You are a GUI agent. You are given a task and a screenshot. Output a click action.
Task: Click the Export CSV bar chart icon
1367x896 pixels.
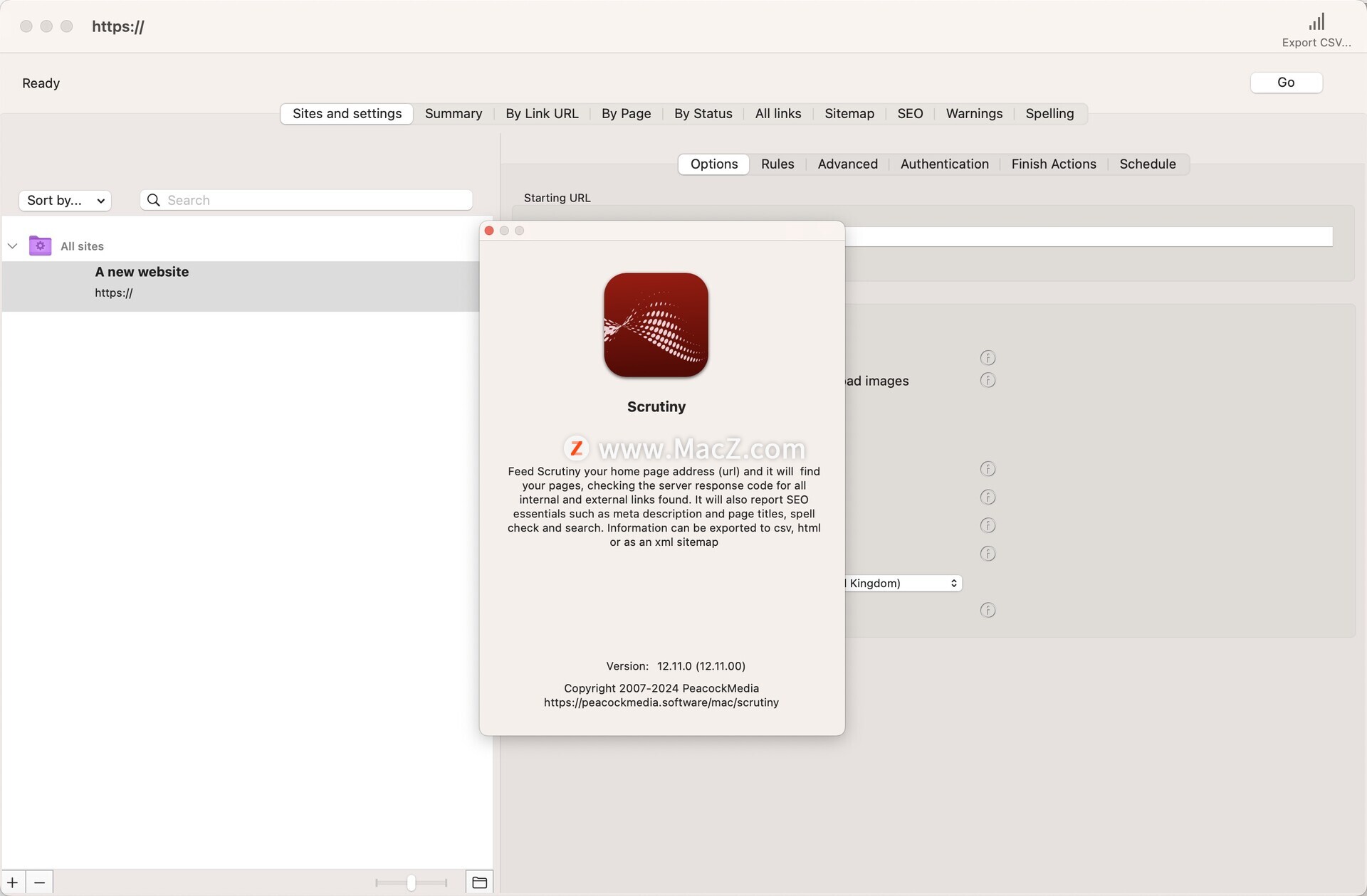[x=1316, y=21]
